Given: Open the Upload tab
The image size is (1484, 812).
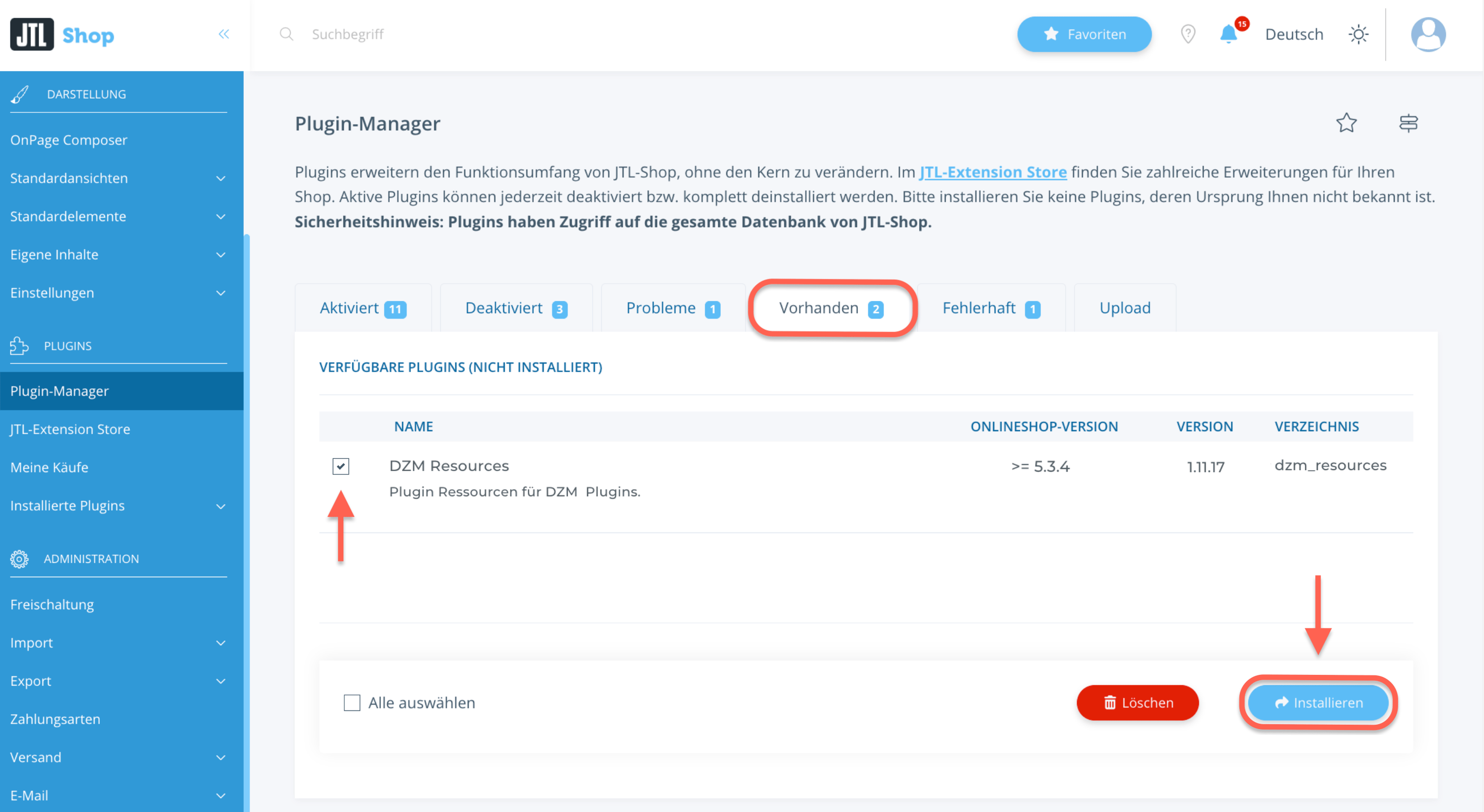Looking at the screenshot, I should tap(1124, 307).
